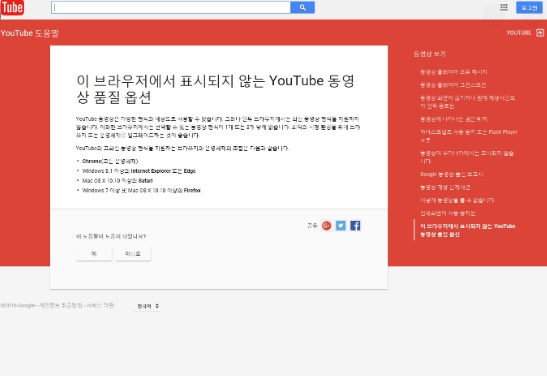The width and height of the screenshot is (547, 376).
Task: Click the blue magnifier search button
Action: tap(302, 7)
